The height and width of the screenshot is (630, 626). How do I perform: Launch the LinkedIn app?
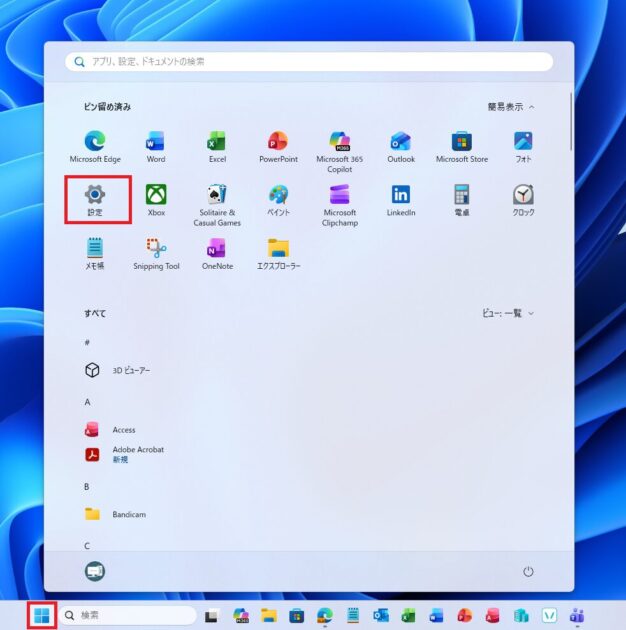tap(401, 200)
